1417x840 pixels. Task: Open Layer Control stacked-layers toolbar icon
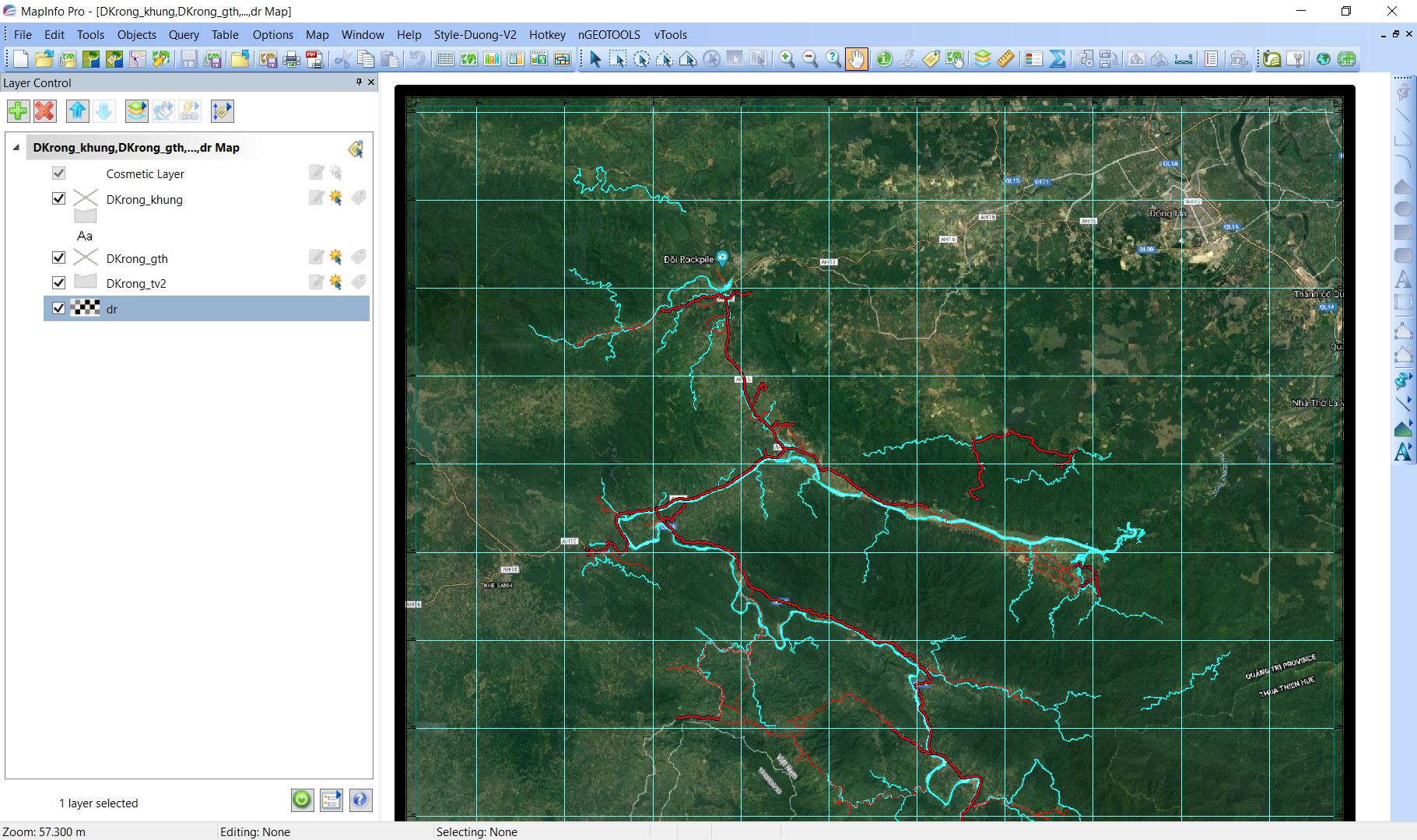[983, 59]
